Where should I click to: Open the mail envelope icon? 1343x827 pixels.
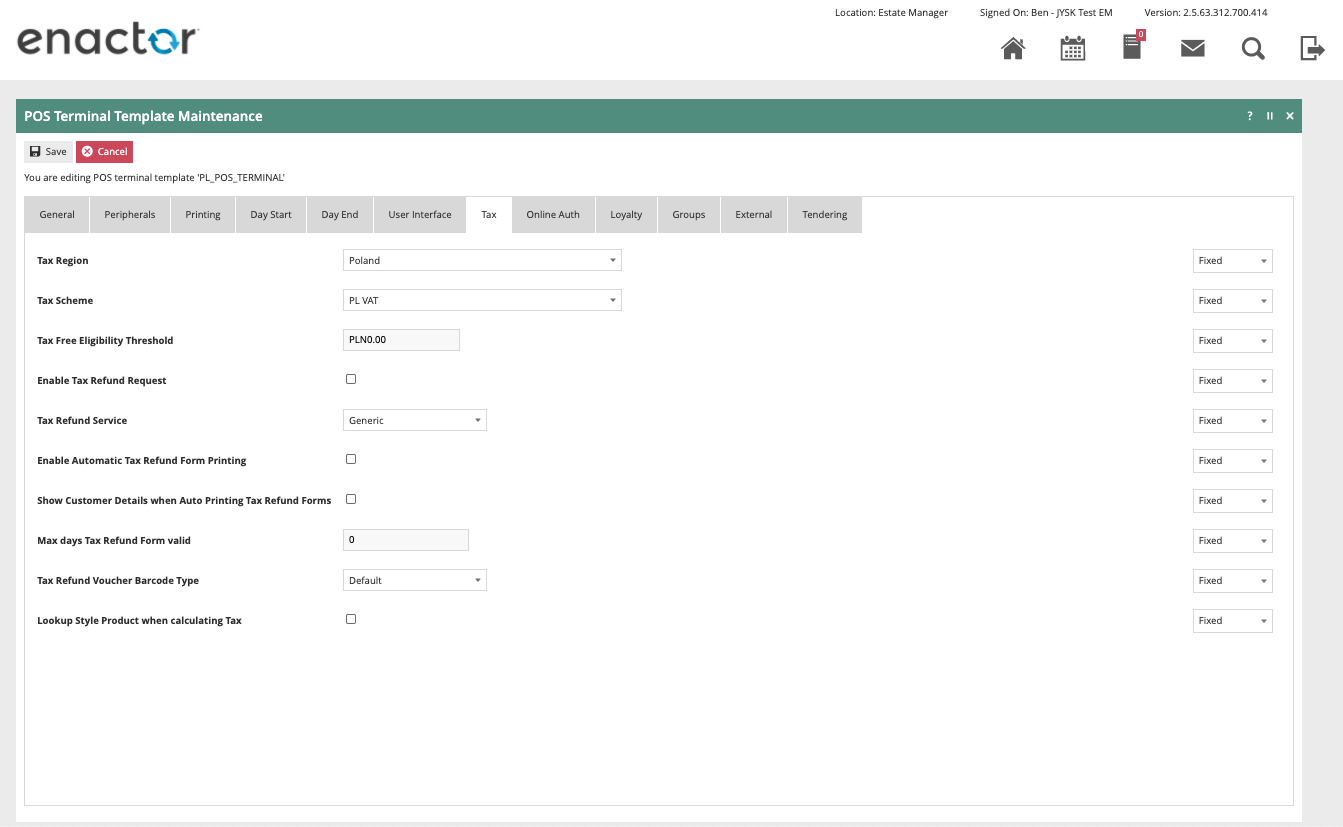[x=1192, y=48]
